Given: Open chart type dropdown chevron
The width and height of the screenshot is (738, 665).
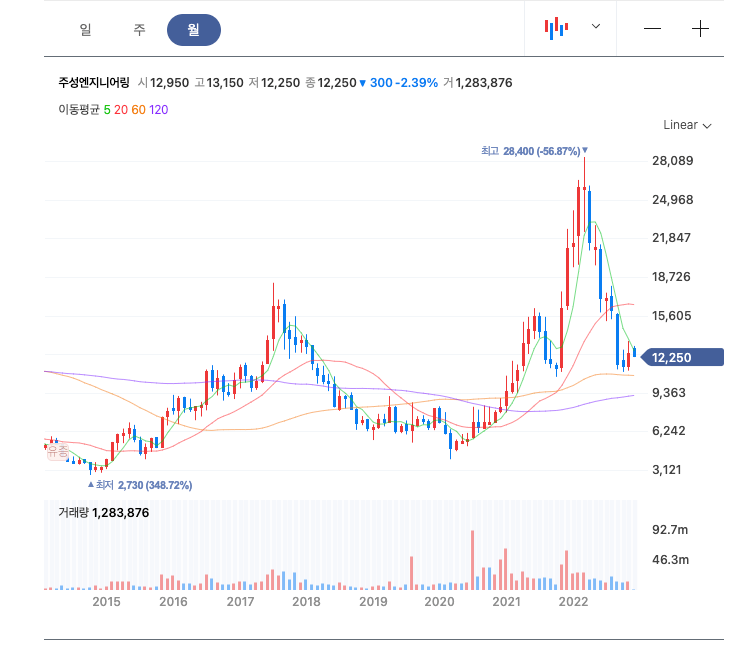Looking at the screenshot, I should click(x=596, y=26).
